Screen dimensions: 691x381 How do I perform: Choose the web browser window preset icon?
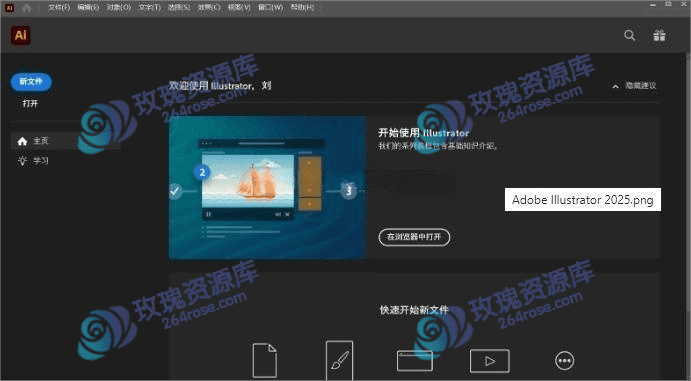click(x=415, y=361)
